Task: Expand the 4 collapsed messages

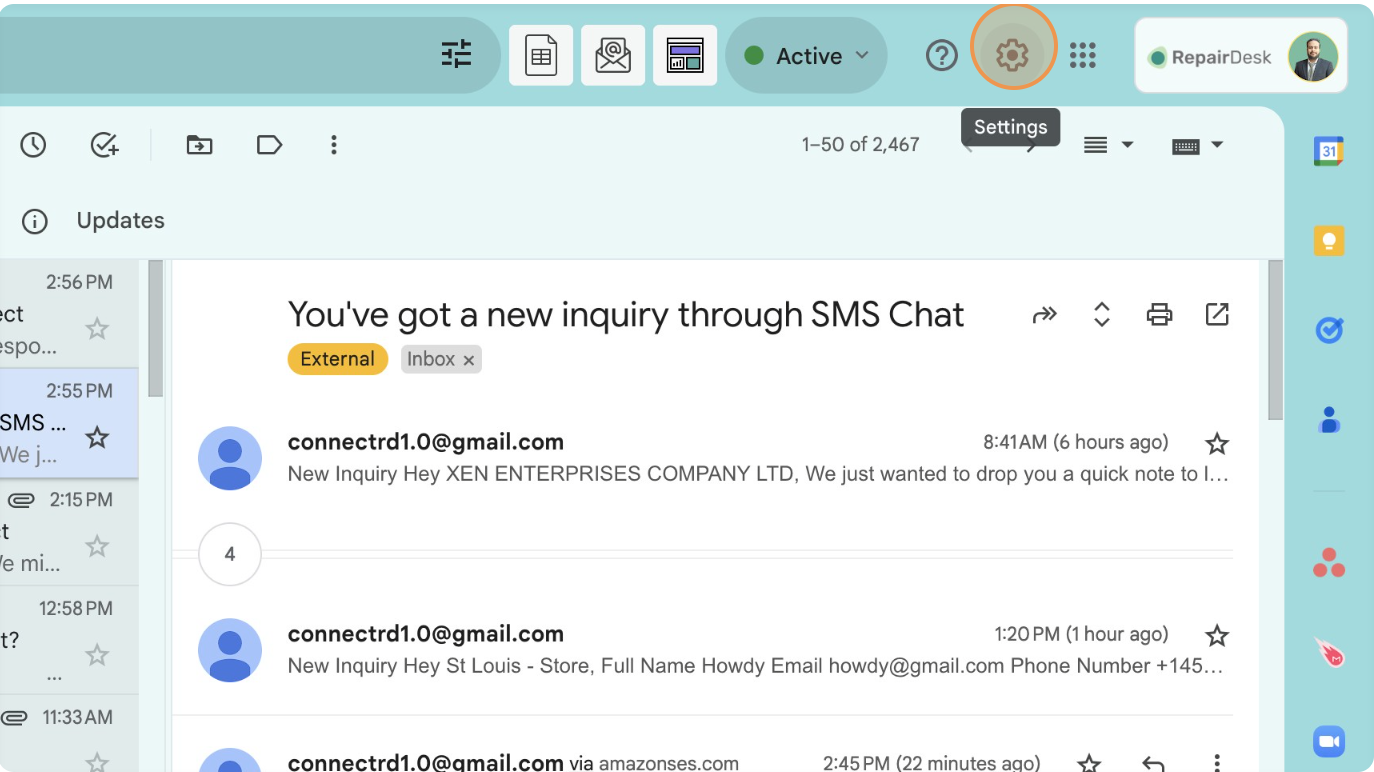Action: pos(230,554)
